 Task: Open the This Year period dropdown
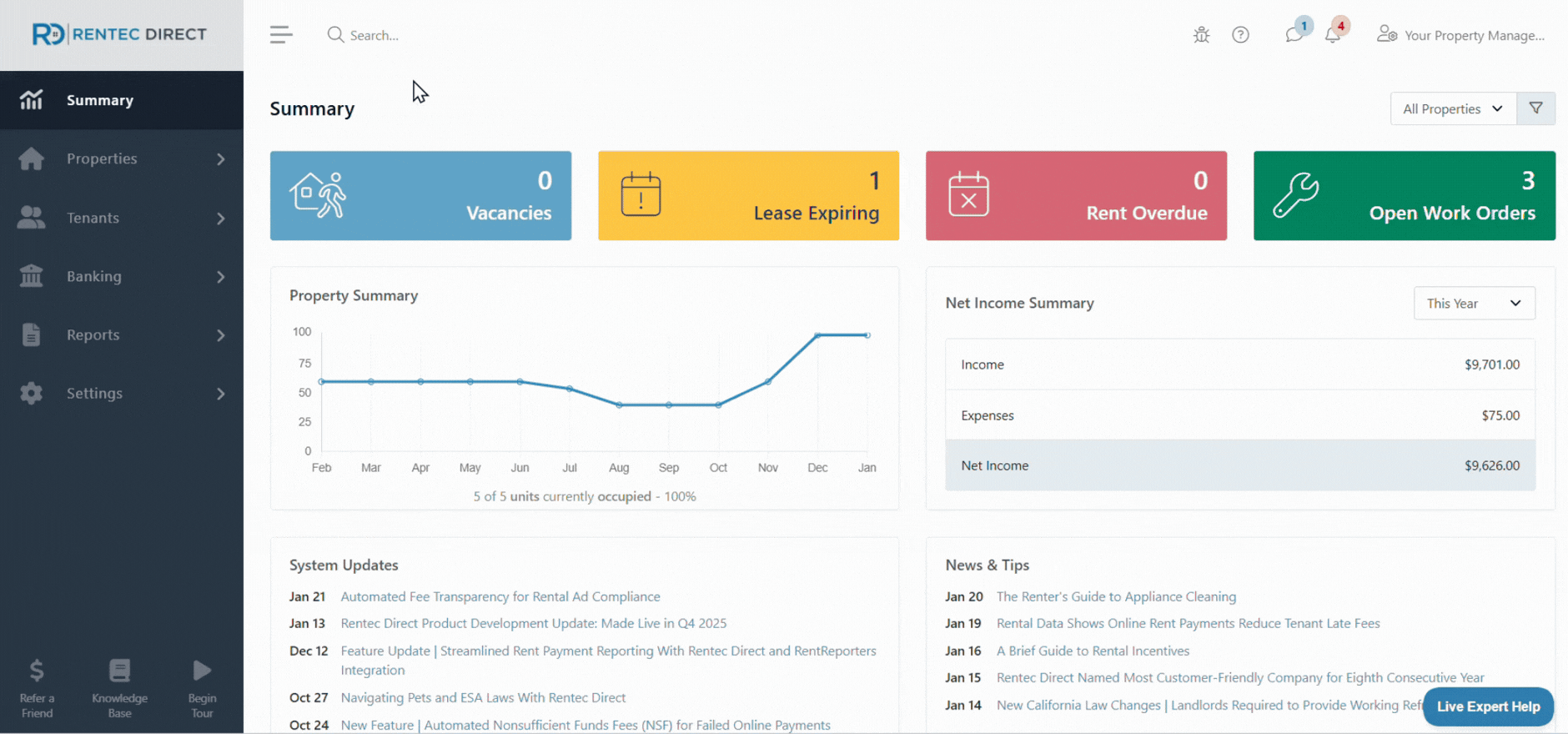1474,303
